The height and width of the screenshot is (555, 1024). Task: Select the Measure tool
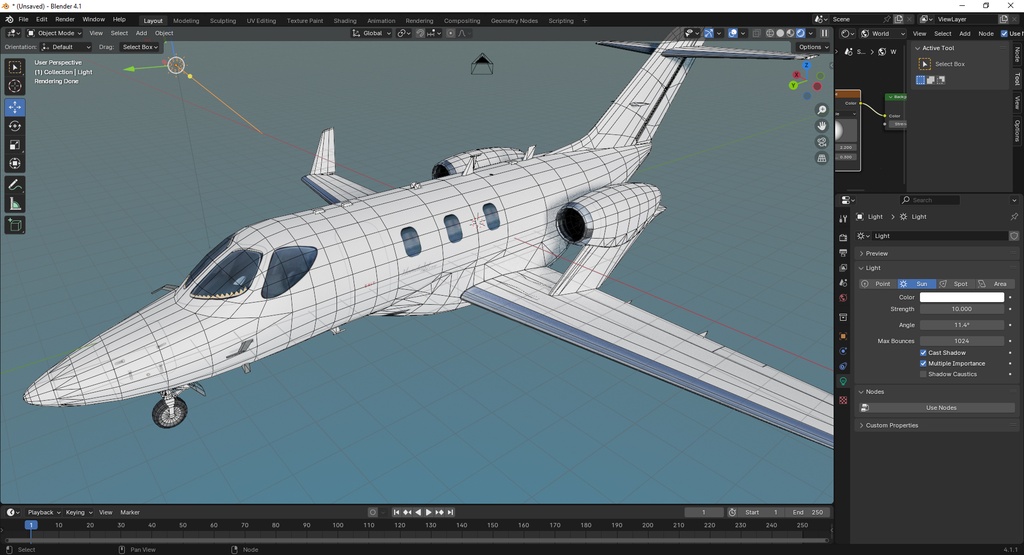[x=15, y=204]
